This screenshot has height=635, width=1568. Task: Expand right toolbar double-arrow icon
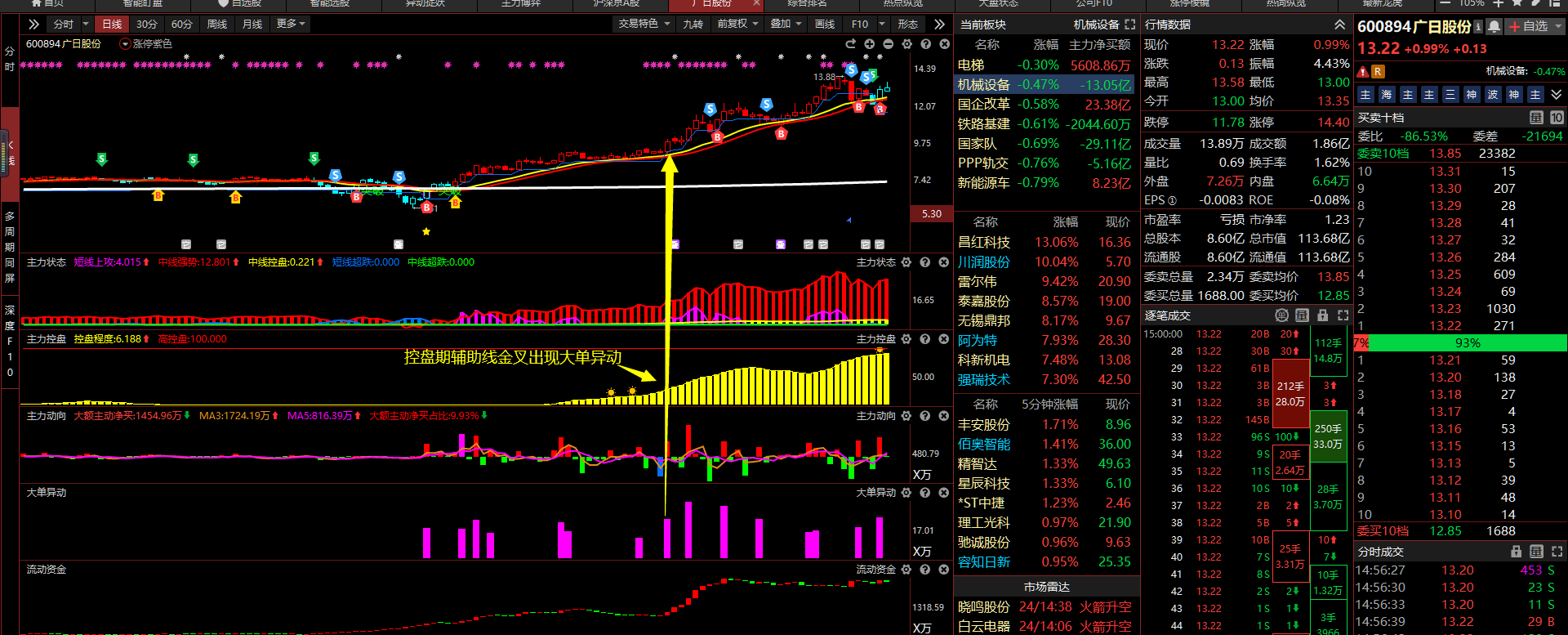tap(939, 25)
